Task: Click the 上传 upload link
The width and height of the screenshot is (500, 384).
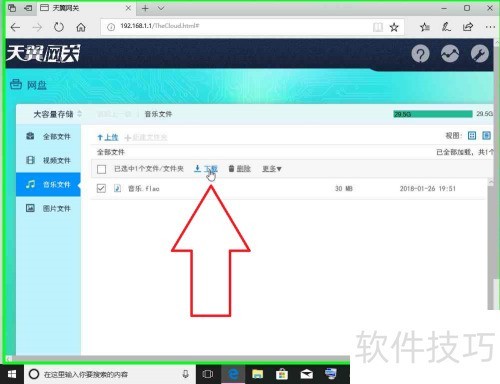Action: tap(108, 137)
